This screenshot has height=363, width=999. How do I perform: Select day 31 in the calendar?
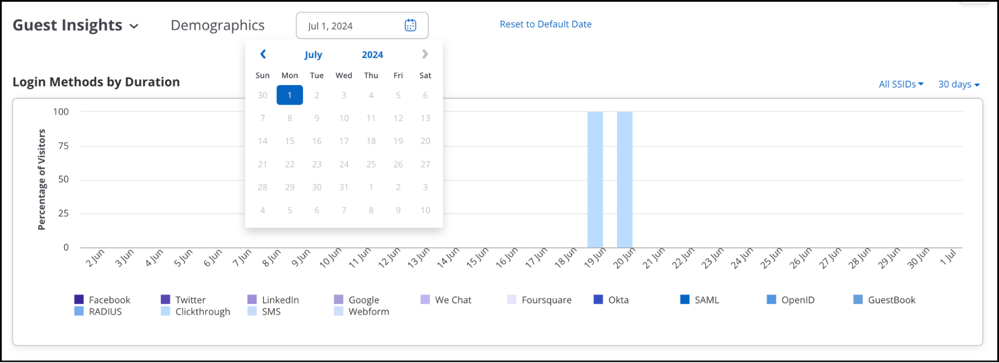tap(344, 187)
